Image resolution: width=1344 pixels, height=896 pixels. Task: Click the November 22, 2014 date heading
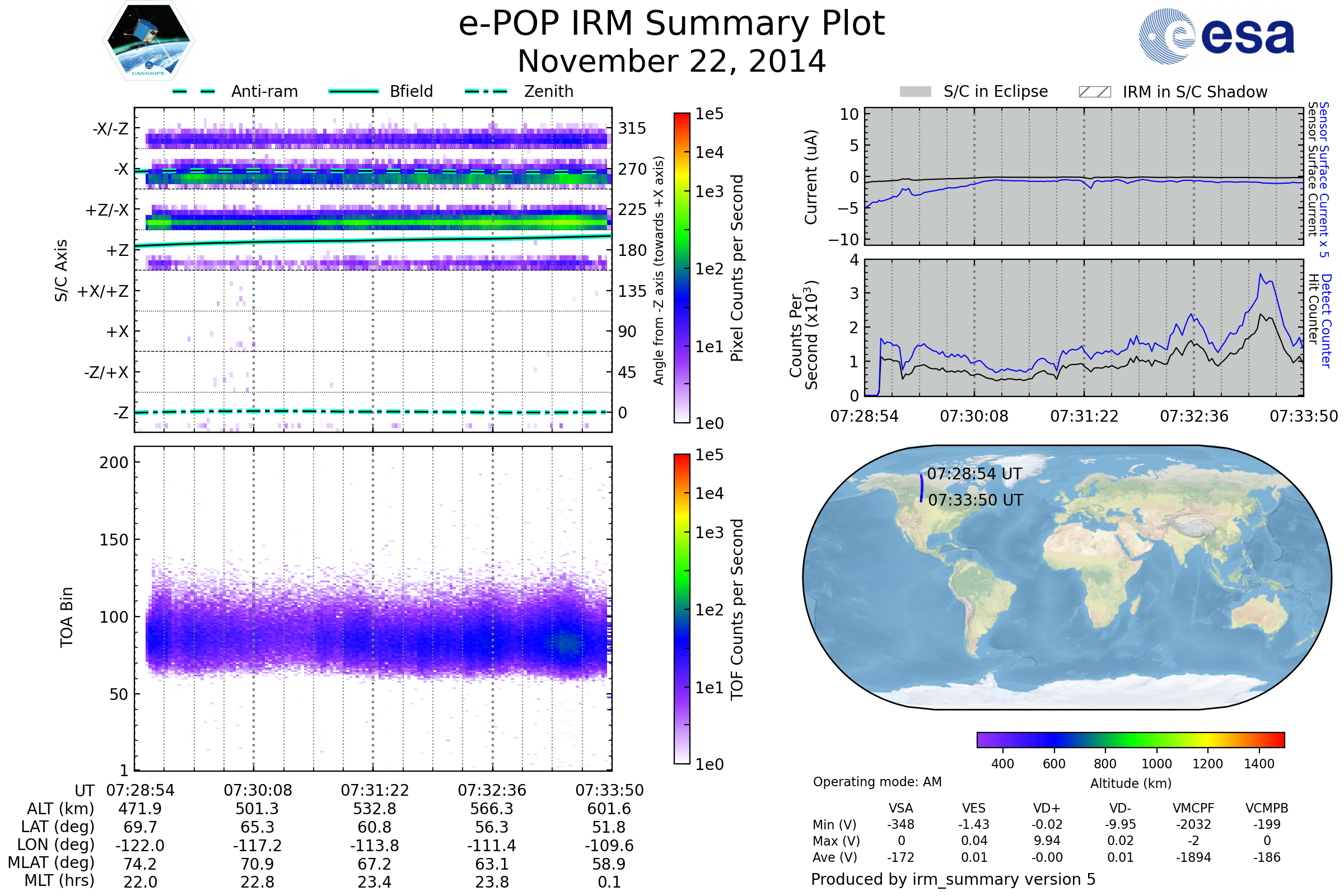[671, 62]
